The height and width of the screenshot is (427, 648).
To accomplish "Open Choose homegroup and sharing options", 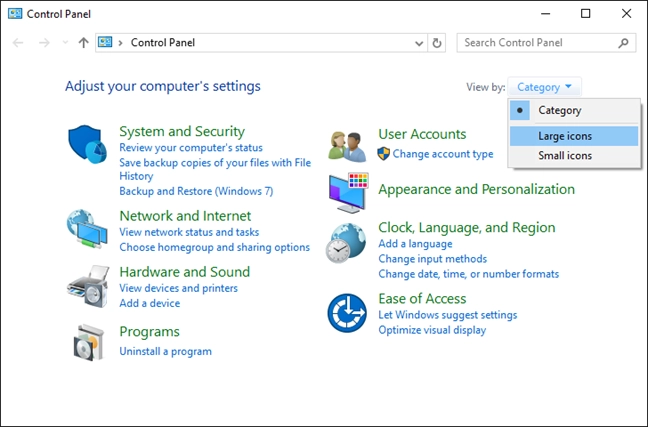I will (214, 247).
